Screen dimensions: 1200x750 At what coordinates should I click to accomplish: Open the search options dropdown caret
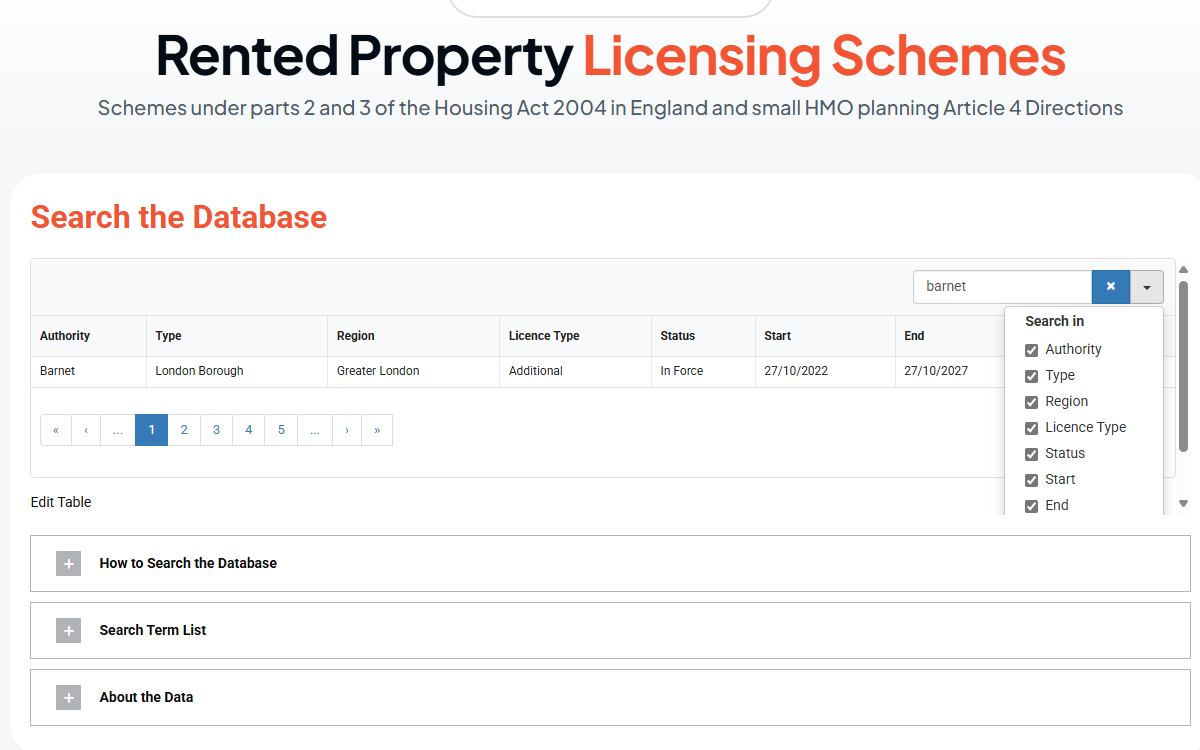point(1147,287)
